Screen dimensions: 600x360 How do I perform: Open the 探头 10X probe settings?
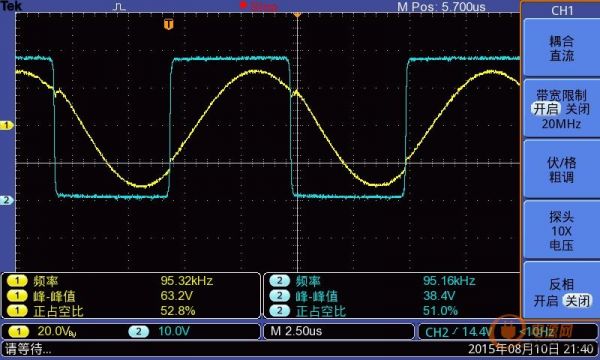(x=561, y=231)
